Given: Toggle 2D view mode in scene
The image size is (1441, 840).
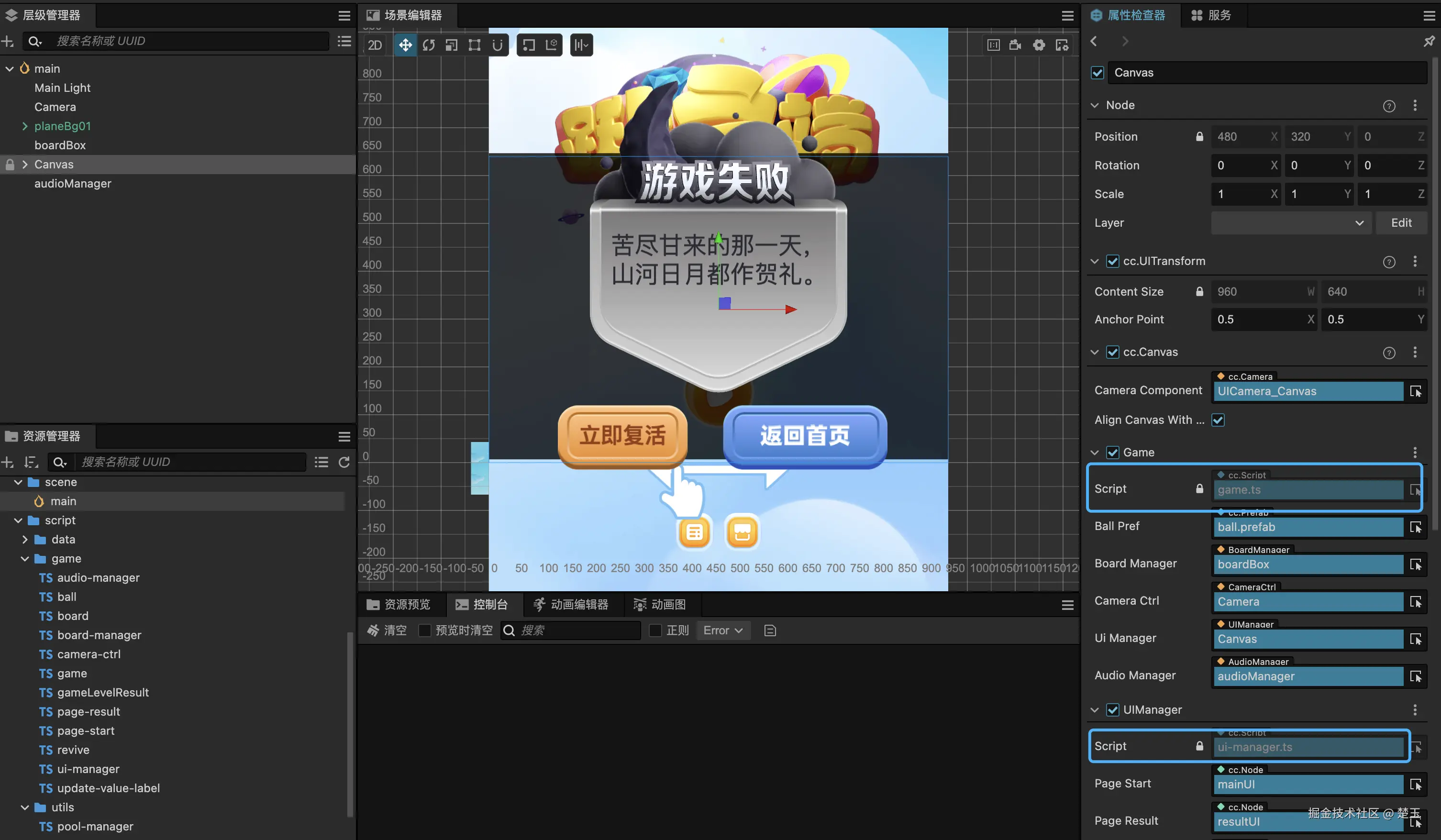Looking at the screenshot, I should pyautogui.click(x=375, y=45).
